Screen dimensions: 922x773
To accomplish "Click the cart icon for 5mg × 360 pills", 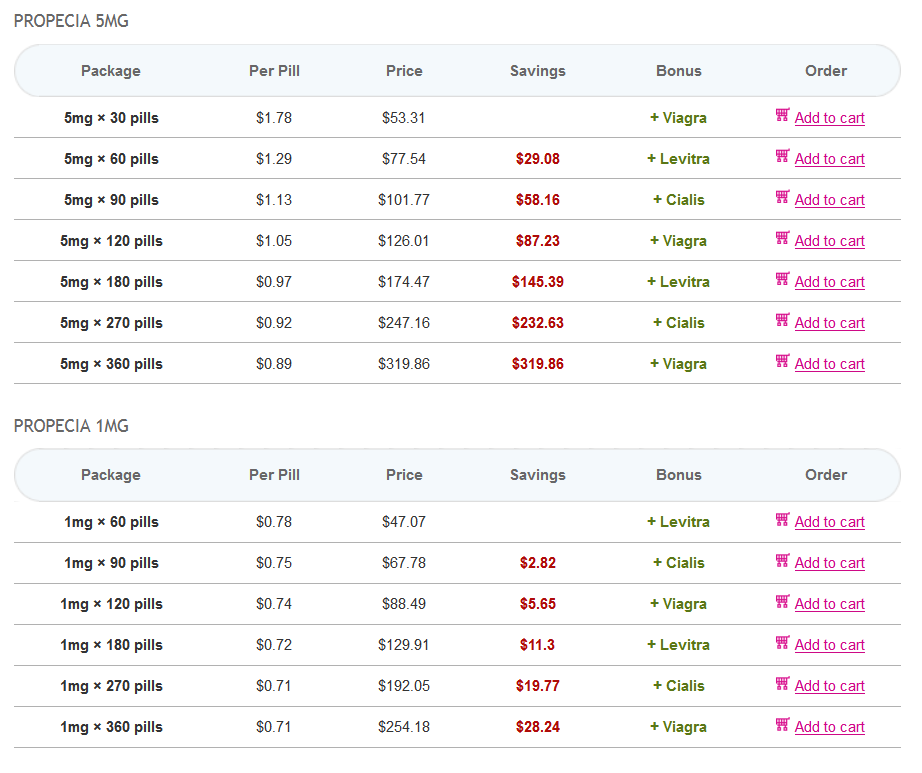I will click(x=782, y=362).
